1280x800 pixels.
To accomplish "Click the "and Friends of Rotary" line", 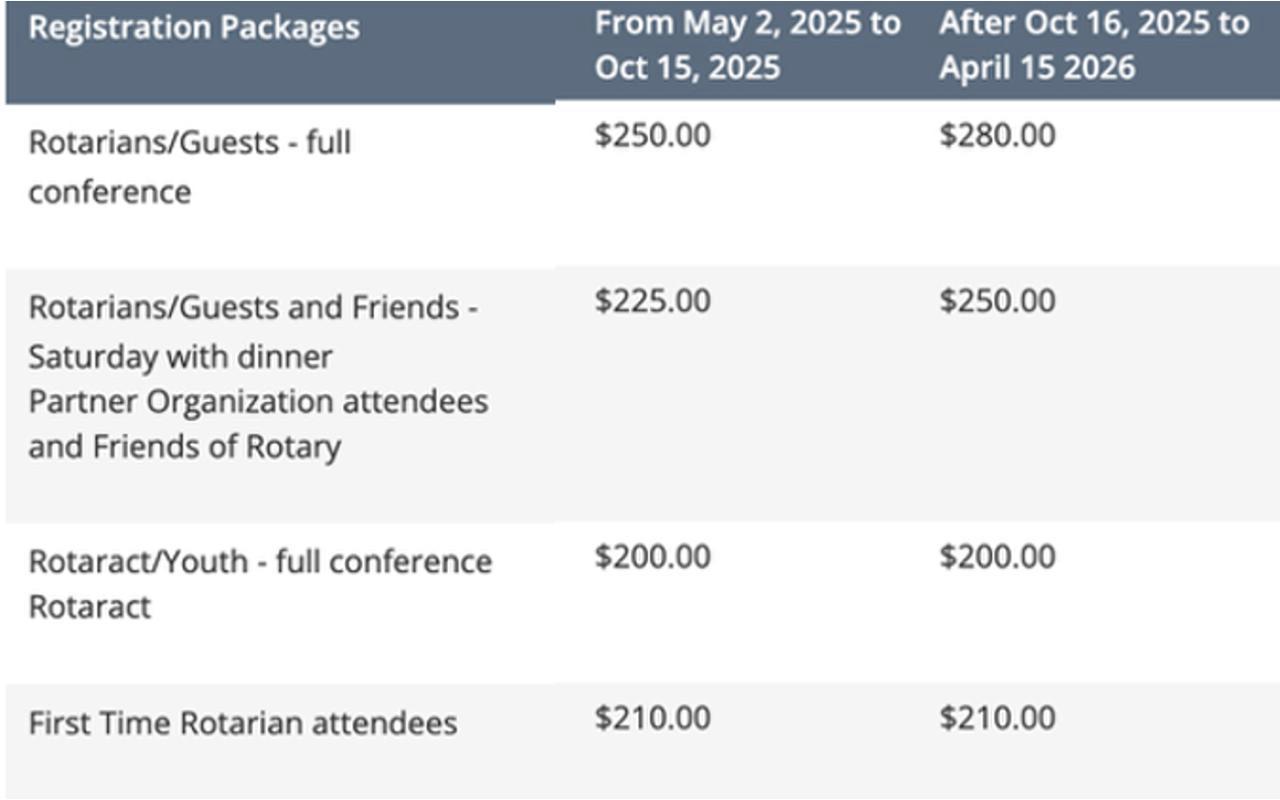I will [184, 446].
